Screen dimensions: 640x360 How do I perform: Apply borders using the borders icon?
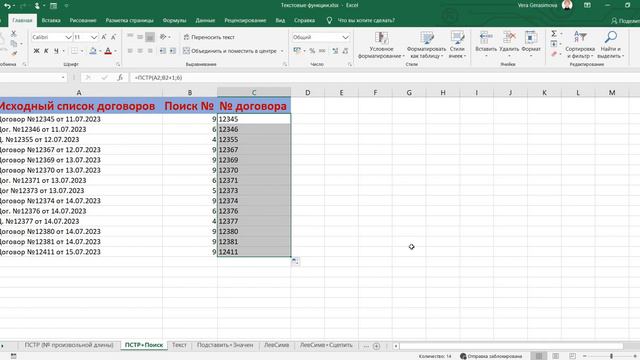[74, 51]
